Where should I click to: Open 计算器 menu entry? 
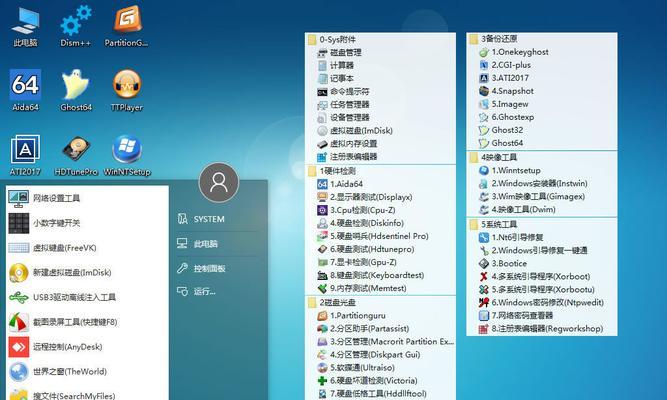[380, 66]
